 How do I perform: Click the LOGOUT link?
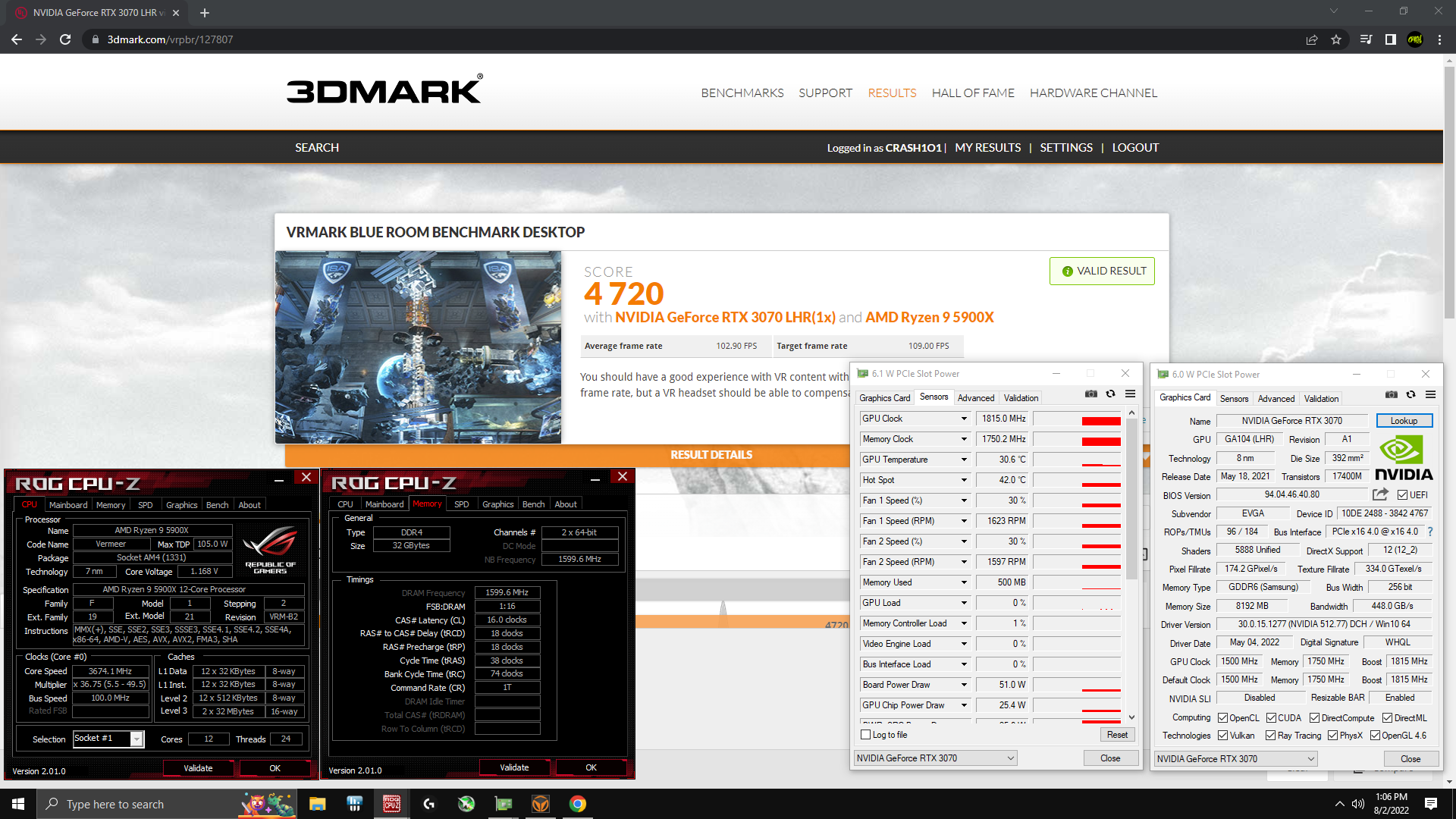[x=1135, y=148]
